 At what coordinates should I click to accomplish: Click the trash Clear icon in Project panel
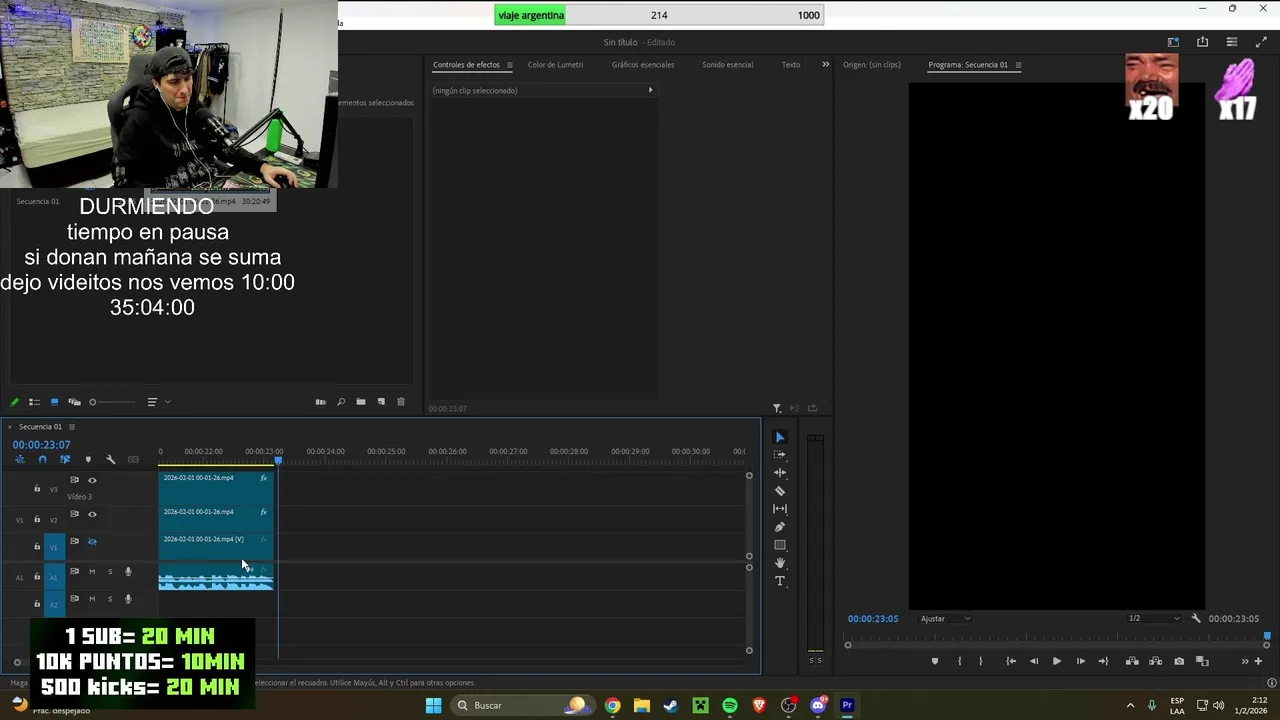click(401, 402)
